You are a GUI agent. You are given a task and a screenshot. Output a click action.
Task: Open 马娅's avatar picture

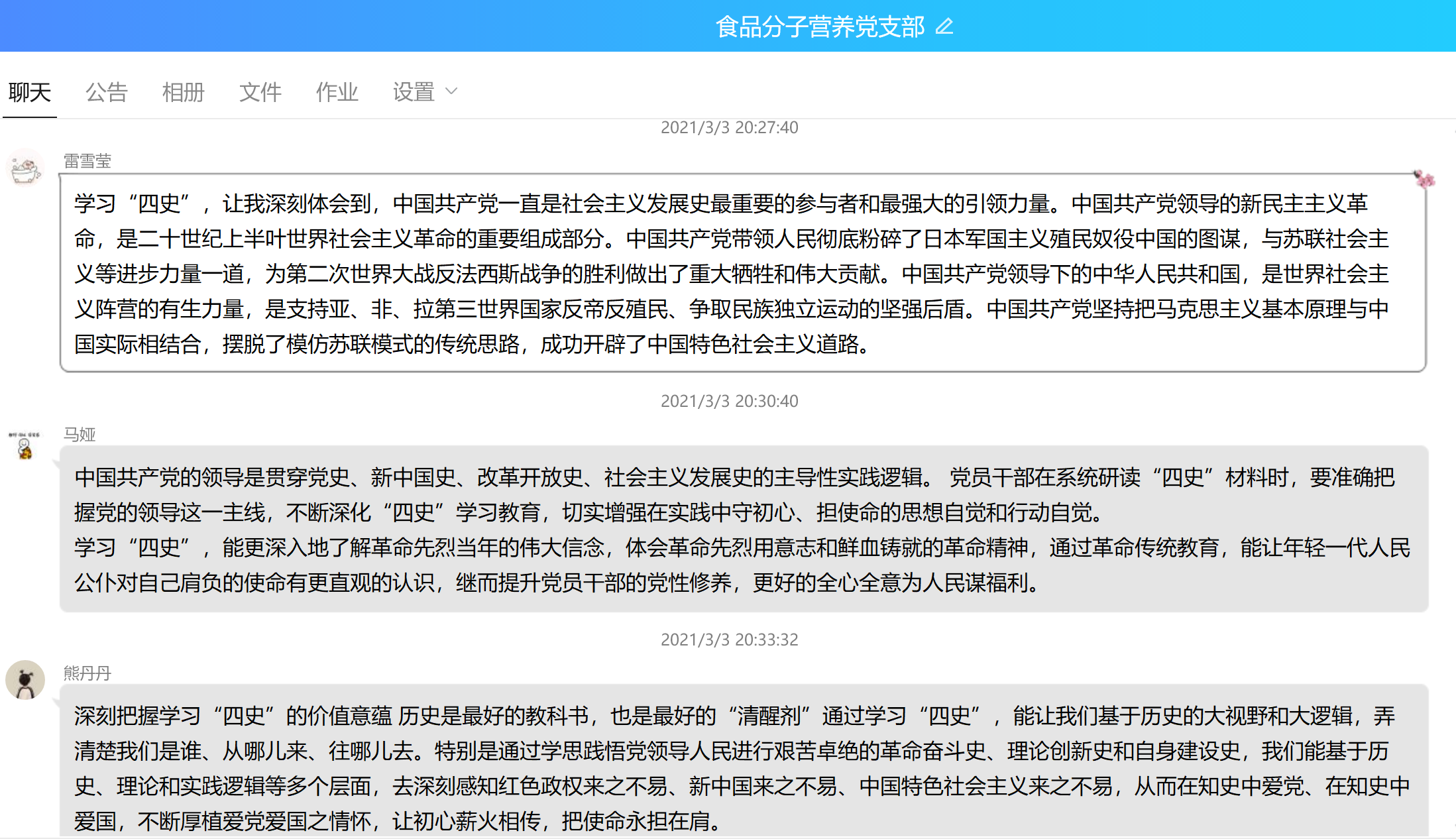[25, 445]
